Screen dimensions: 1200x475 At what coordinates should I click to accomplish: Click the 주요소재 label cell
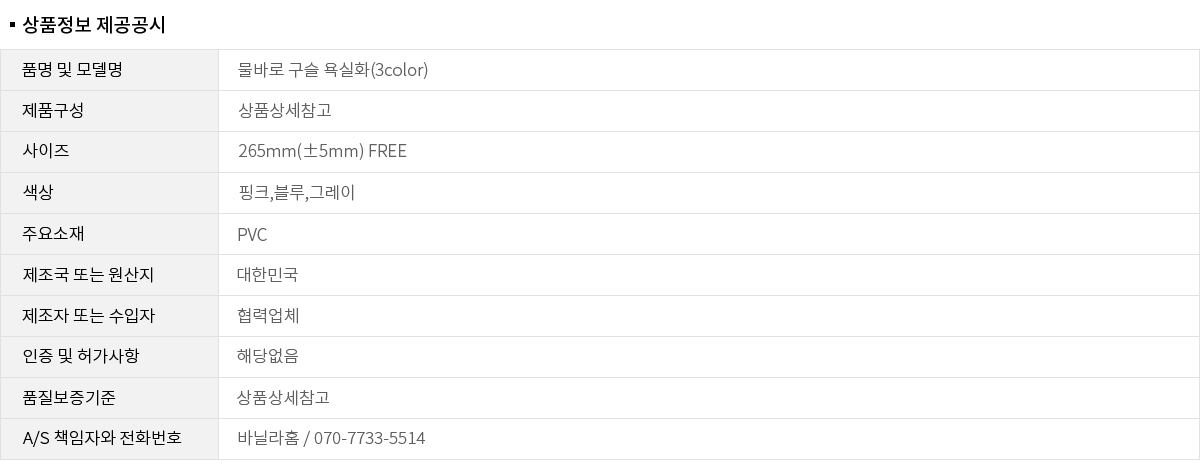coord(53,234)
